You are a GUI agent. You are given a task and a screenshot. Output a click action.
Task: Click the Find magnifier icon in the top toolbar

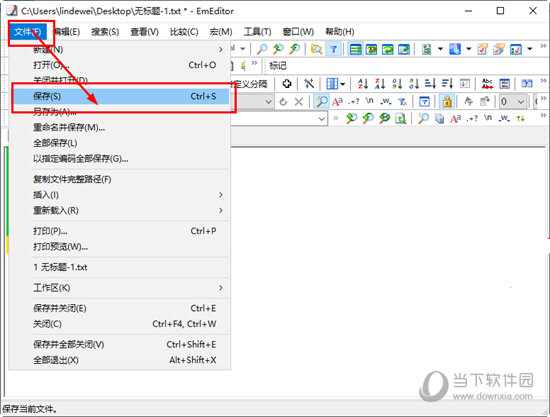point(262,49)
